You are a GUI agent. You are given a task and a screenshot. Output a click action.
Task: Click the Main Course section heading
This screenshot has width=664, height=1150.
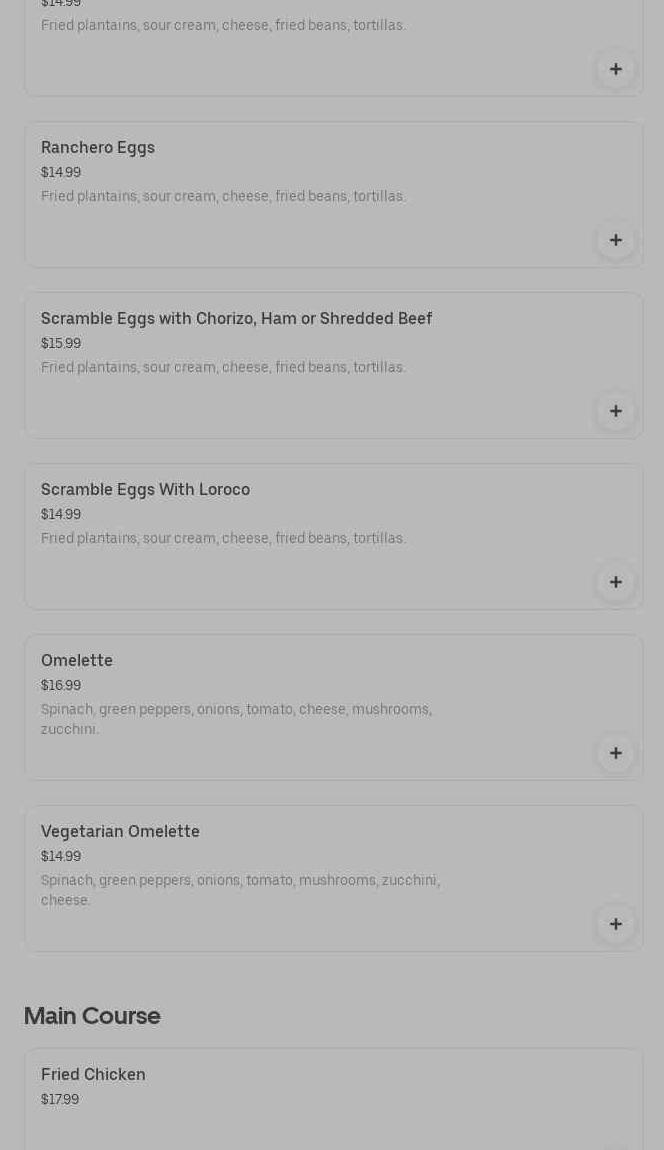click(92, 1016)
